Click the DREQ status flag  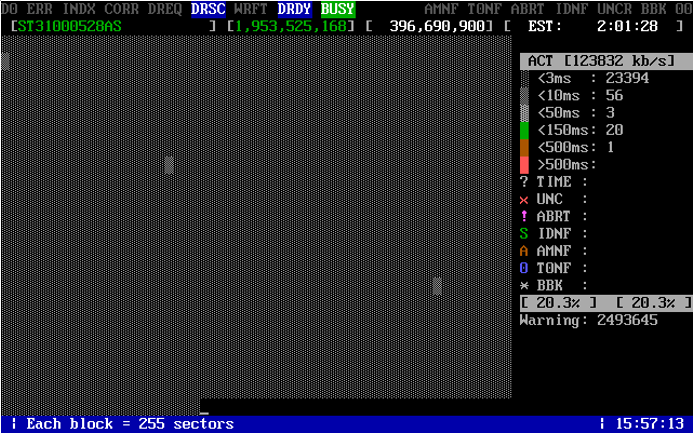165,9
